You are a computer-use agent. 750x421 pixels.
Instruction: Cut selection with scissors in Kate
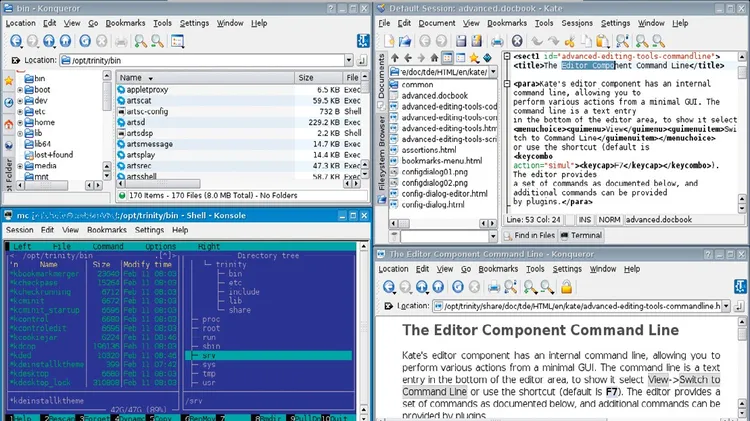point(569,41)
